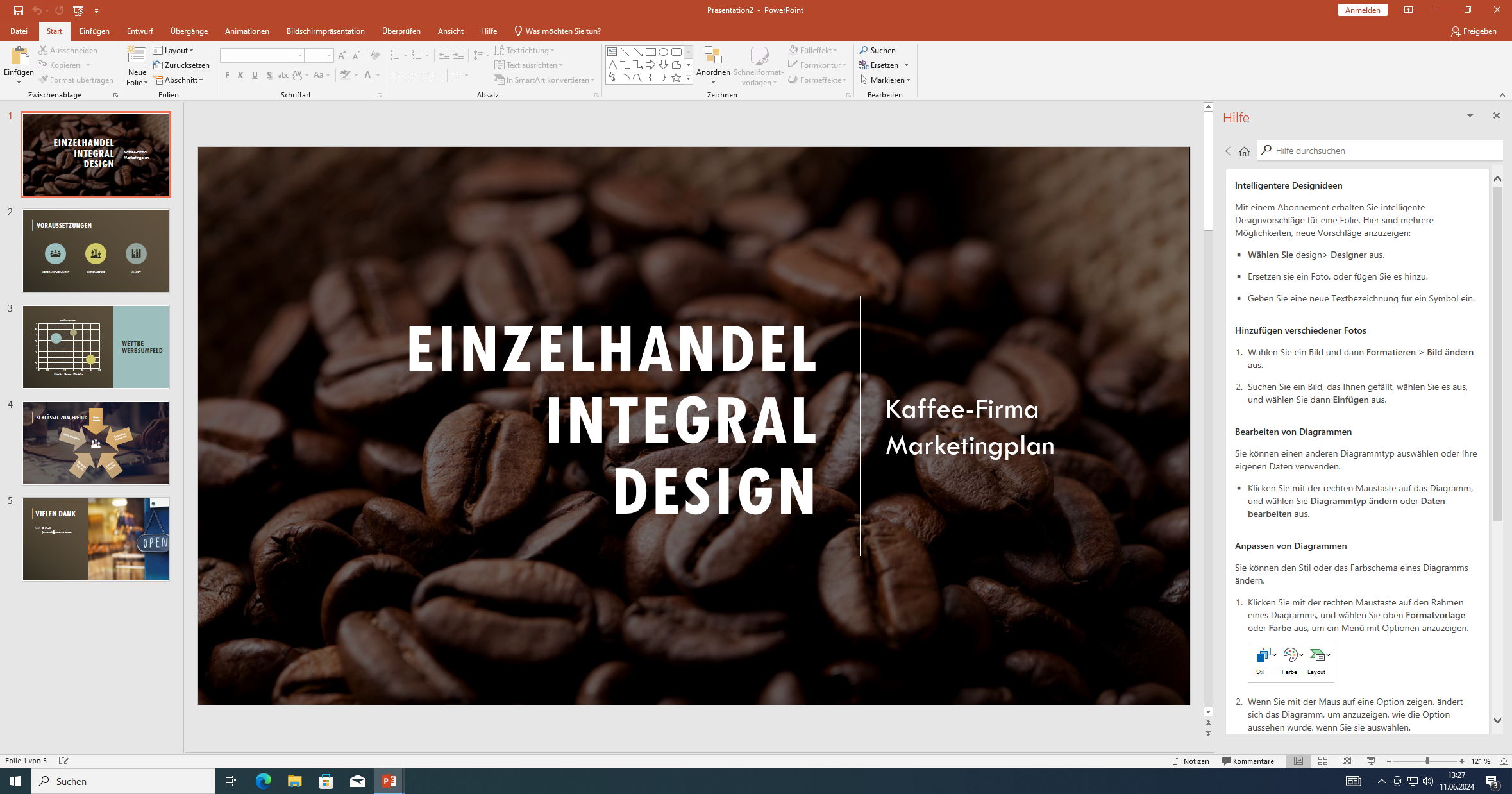Click the Hilfe durchsuchen search field

[x=1379, y=151]
